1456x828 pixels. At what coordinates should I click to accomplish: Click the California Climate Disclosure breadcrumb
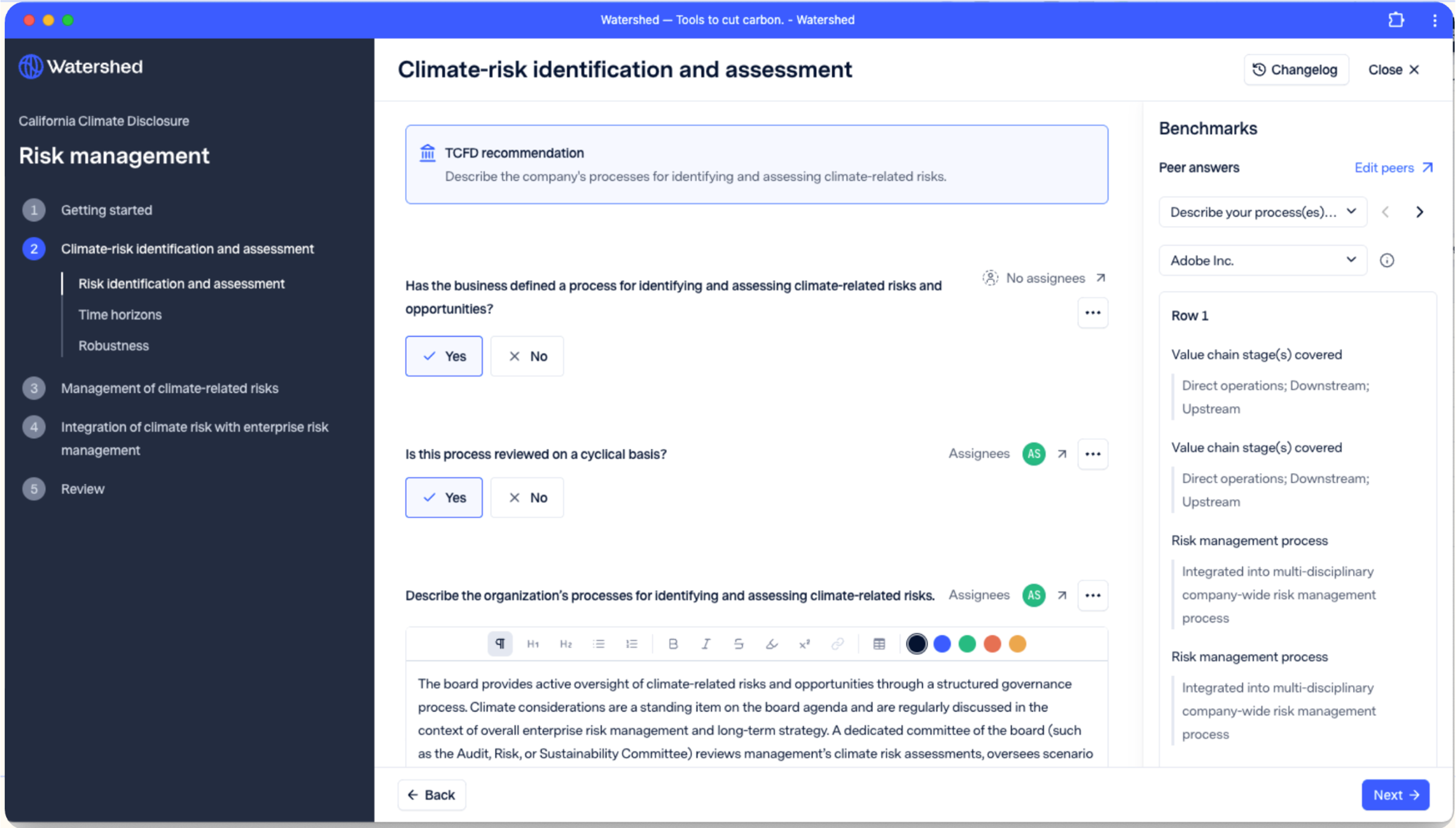pyautogui.click(x=104, y=121)
